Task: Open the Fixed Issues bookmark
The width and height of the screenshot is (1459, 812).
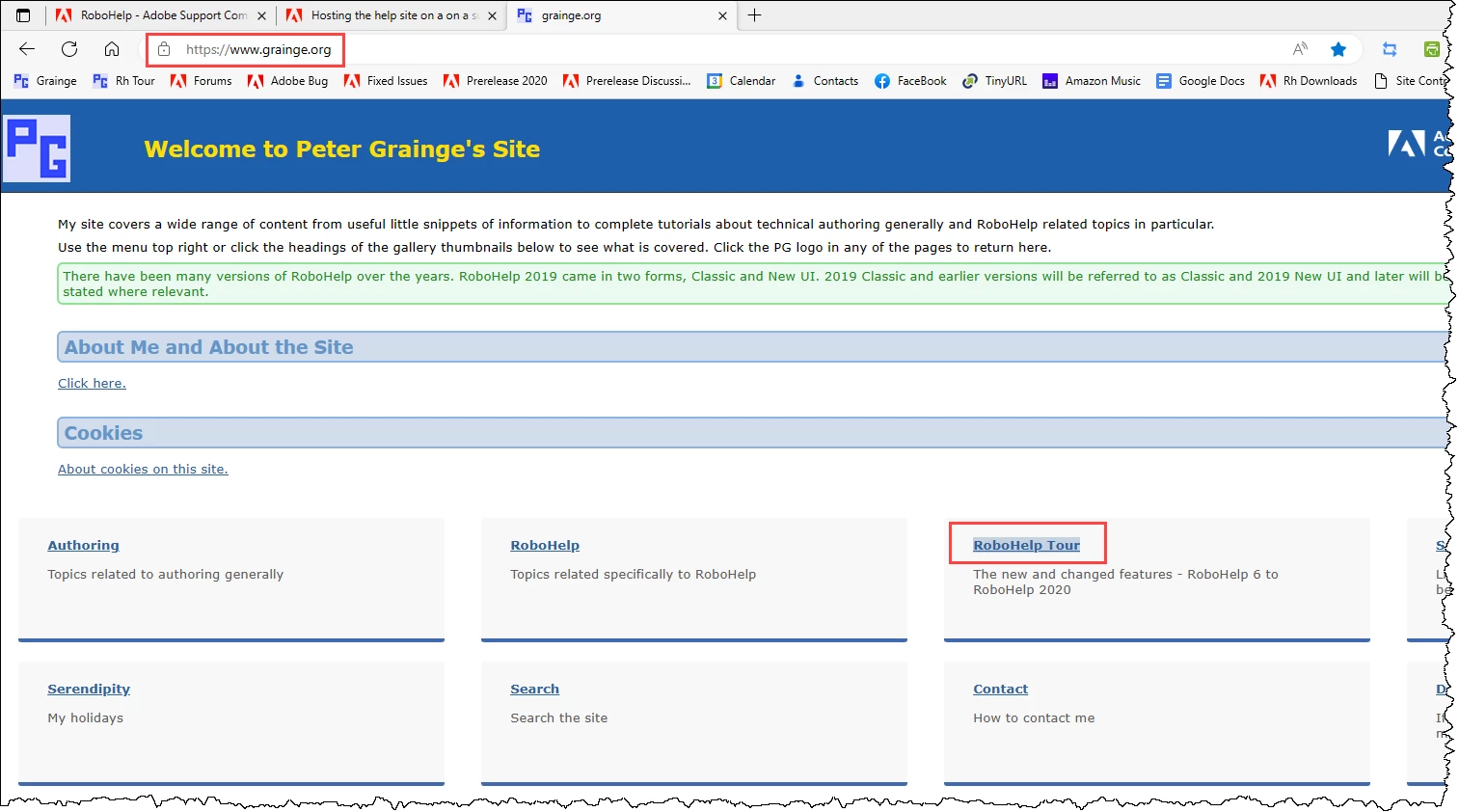Action: (385, 81)
